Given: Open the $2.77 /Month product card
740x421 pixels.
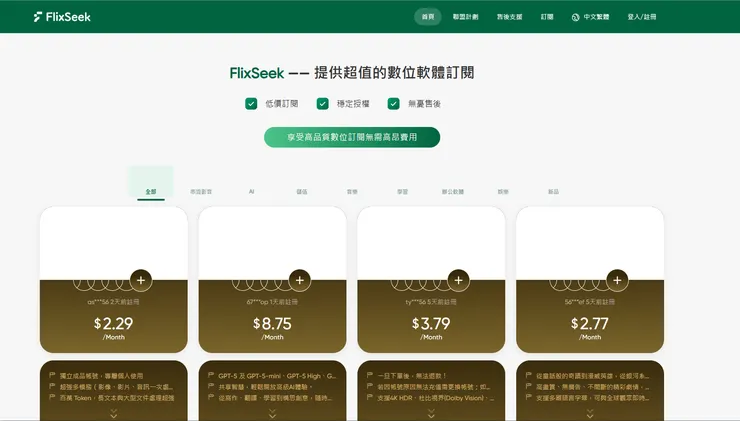Looking at the screenshot, I should (590, 279).
